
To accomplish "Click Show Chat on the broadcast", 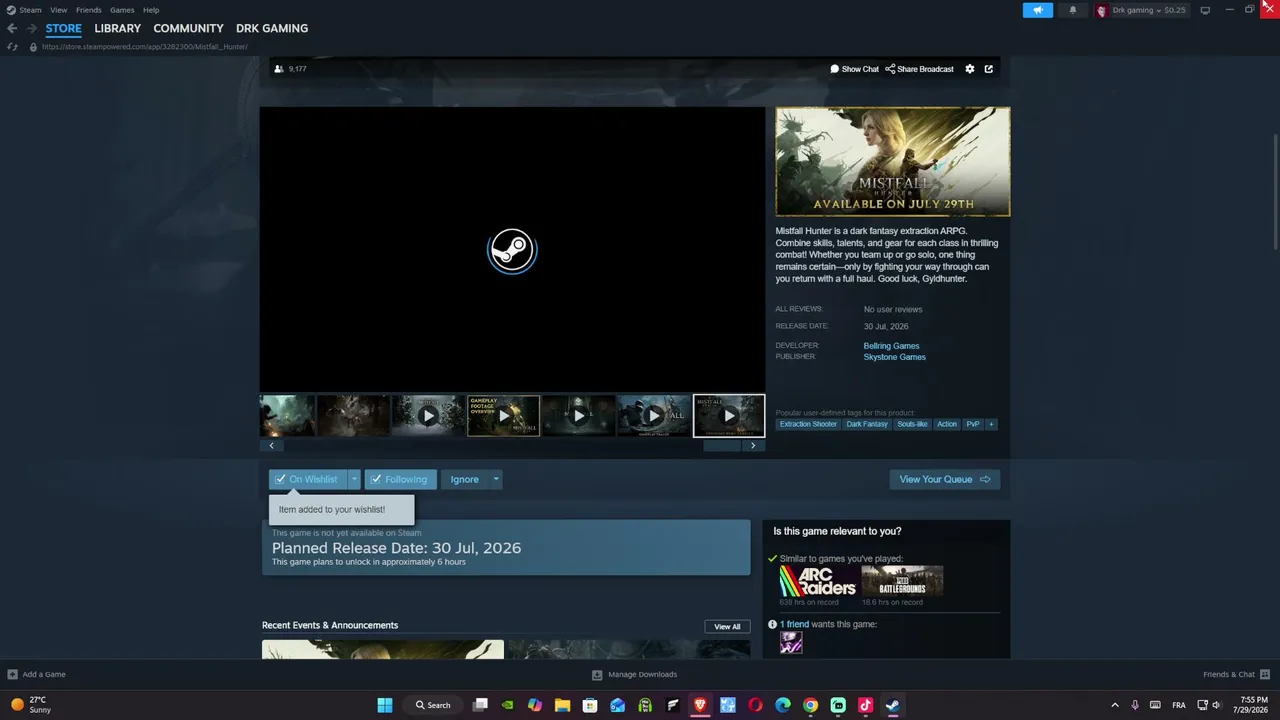I will (854, 69).
